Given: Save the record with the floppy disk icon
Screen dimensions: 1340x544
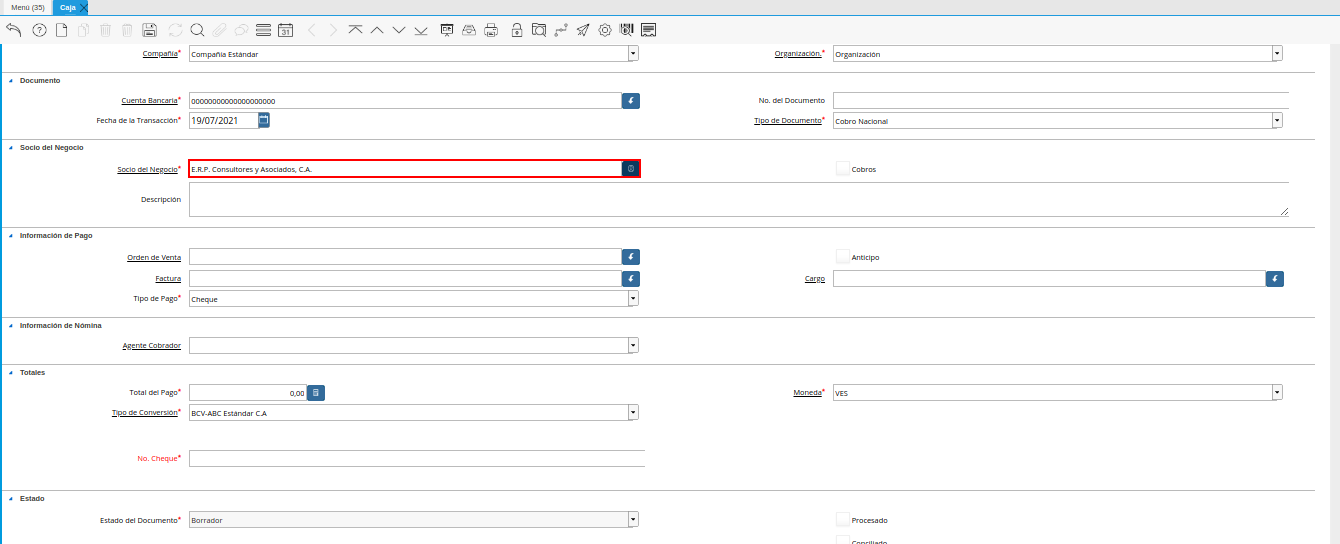Looking at the screenshot, I should pyautogui.click(x=149, y=30).
